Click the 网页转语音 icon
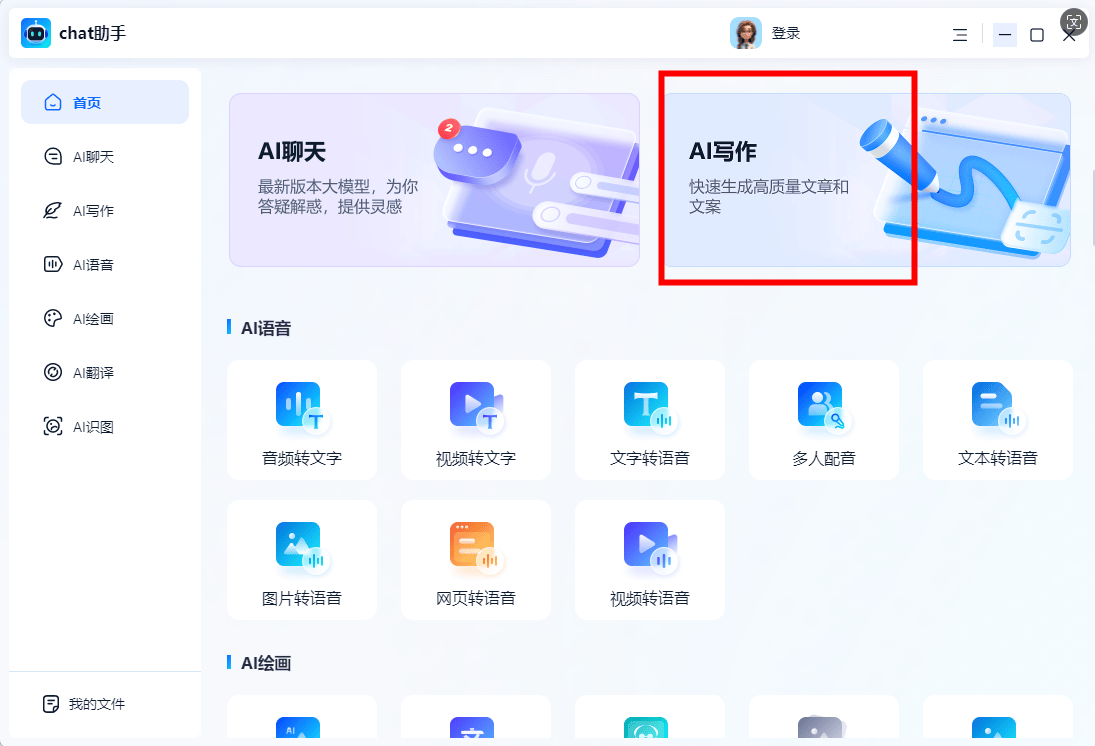The image size is (1095, 746). [x=476, y=546]
